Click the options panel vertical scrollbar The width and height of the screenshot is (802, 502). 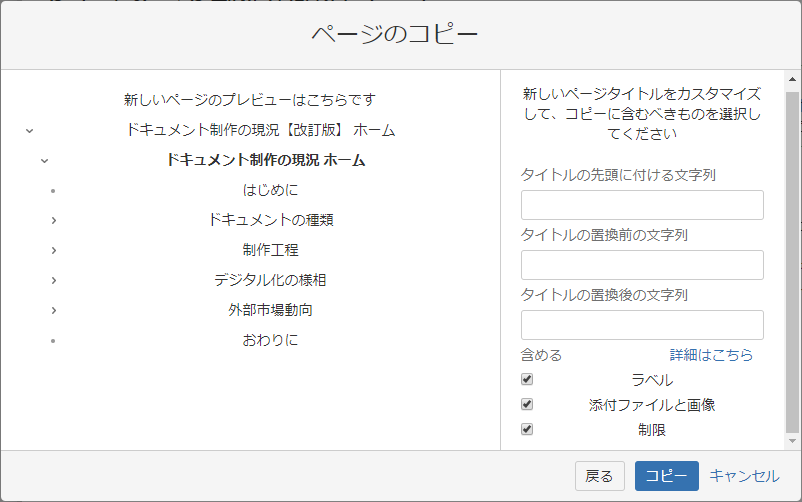pyautogui.click(x=793, y=260)
